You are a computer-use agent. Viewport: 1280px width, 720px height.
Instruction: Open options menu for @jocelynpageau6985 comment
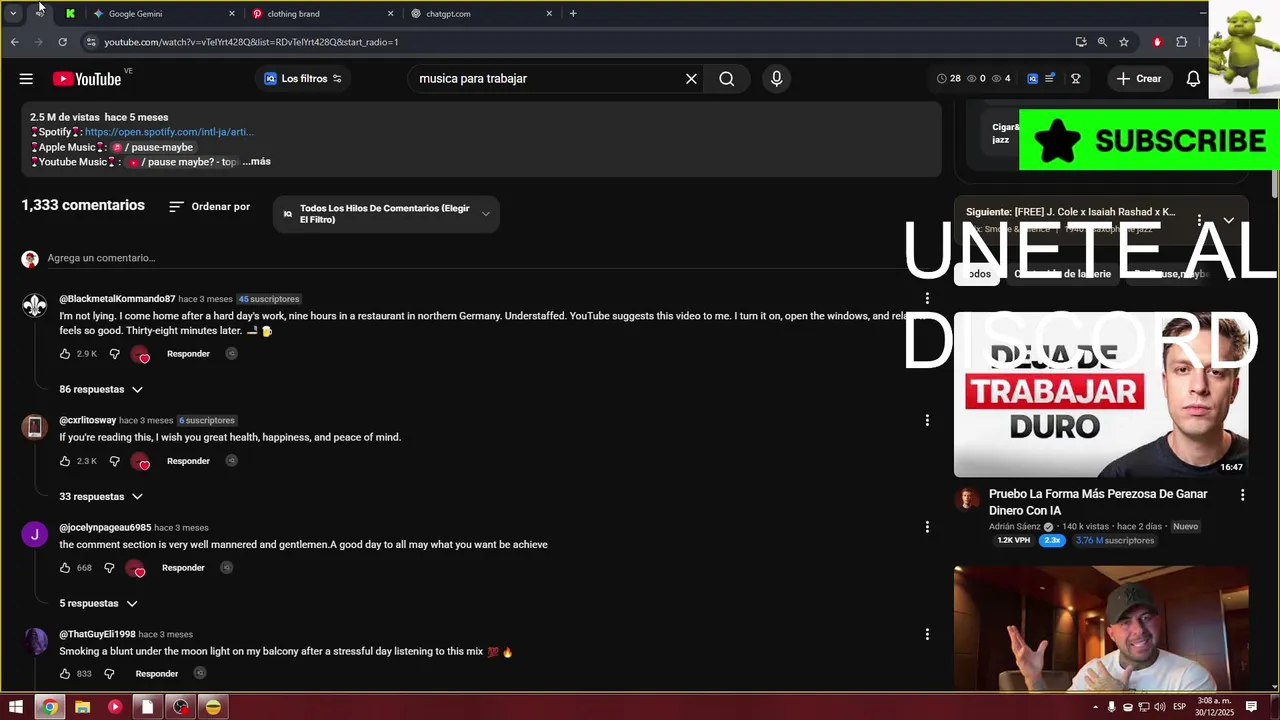pos(927,527)
